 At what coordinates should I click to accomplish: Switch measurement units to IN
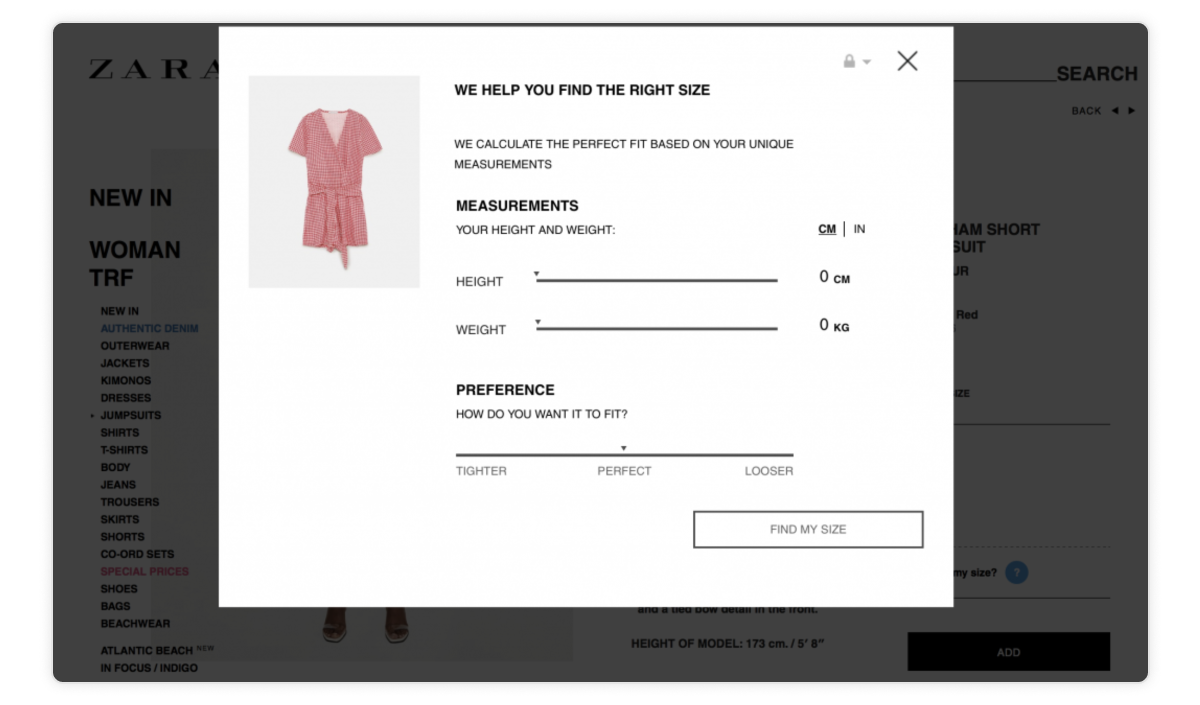point(857,228)
